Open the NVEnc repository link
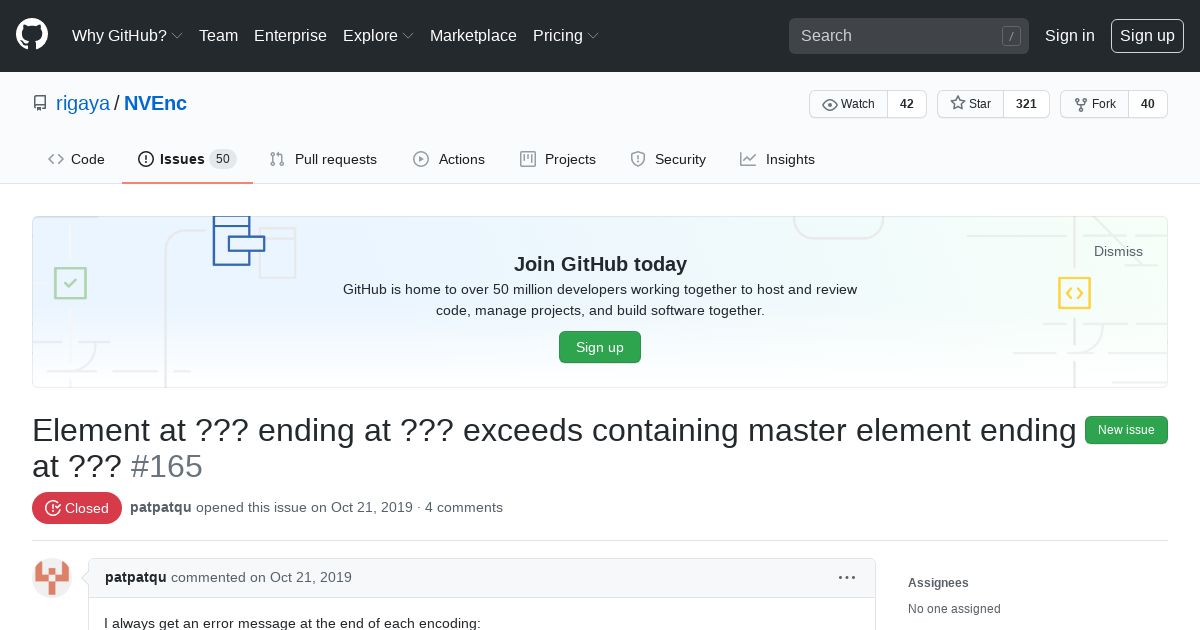This screenshot has height=630, width=1200. [155, 103]
